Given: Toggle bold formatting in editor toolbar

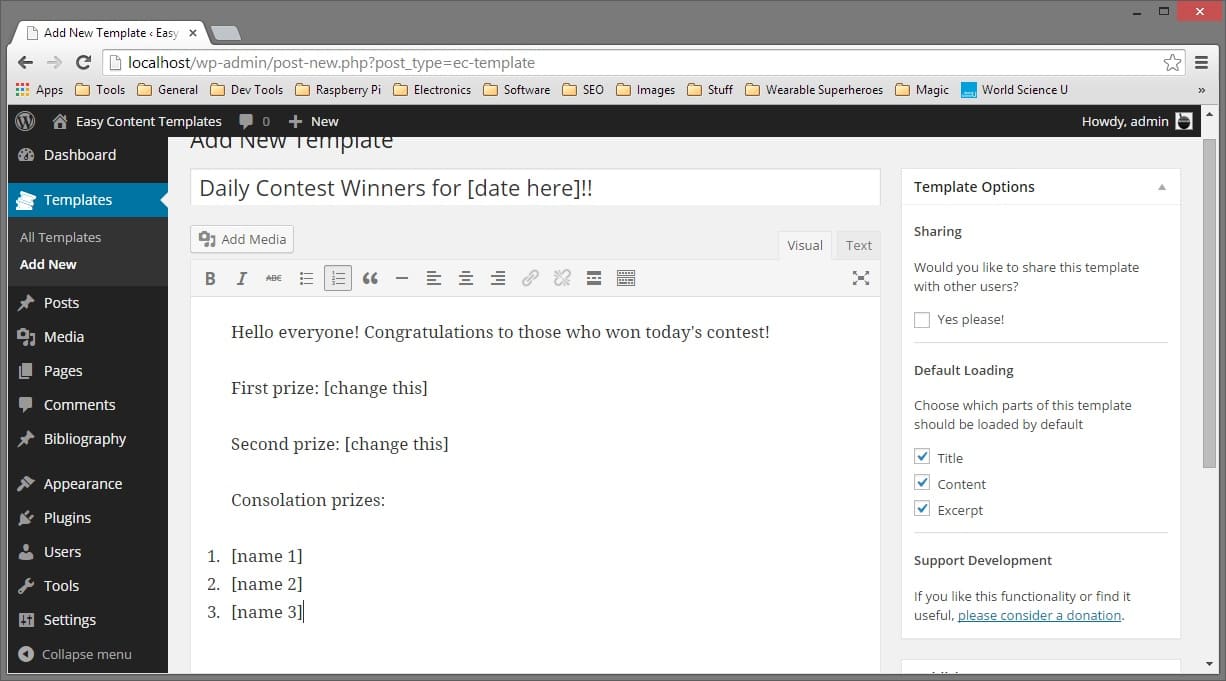Looking at the screenshot, I should pos(210,278).
